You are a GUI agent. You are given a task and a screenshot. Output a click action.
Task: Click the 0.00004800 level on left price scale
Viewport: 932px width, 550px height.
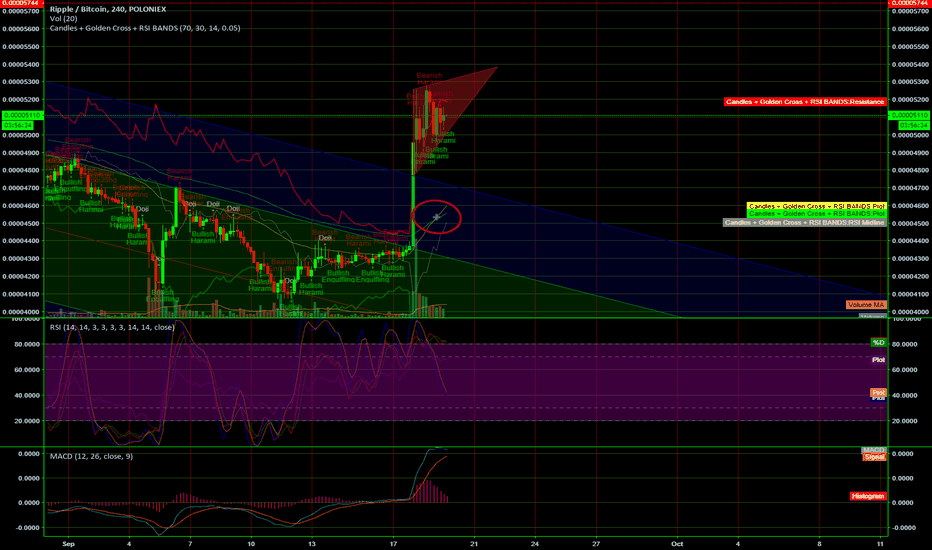[21, 170]
